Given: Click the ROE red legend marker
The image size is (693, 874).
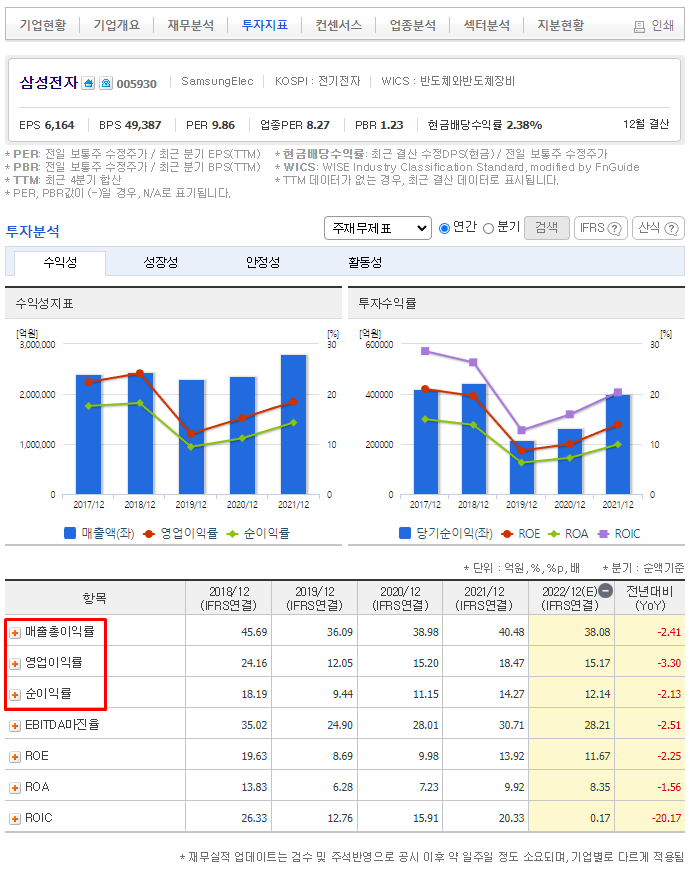Looking at the screenshot, I should click(x=507, y=534).
